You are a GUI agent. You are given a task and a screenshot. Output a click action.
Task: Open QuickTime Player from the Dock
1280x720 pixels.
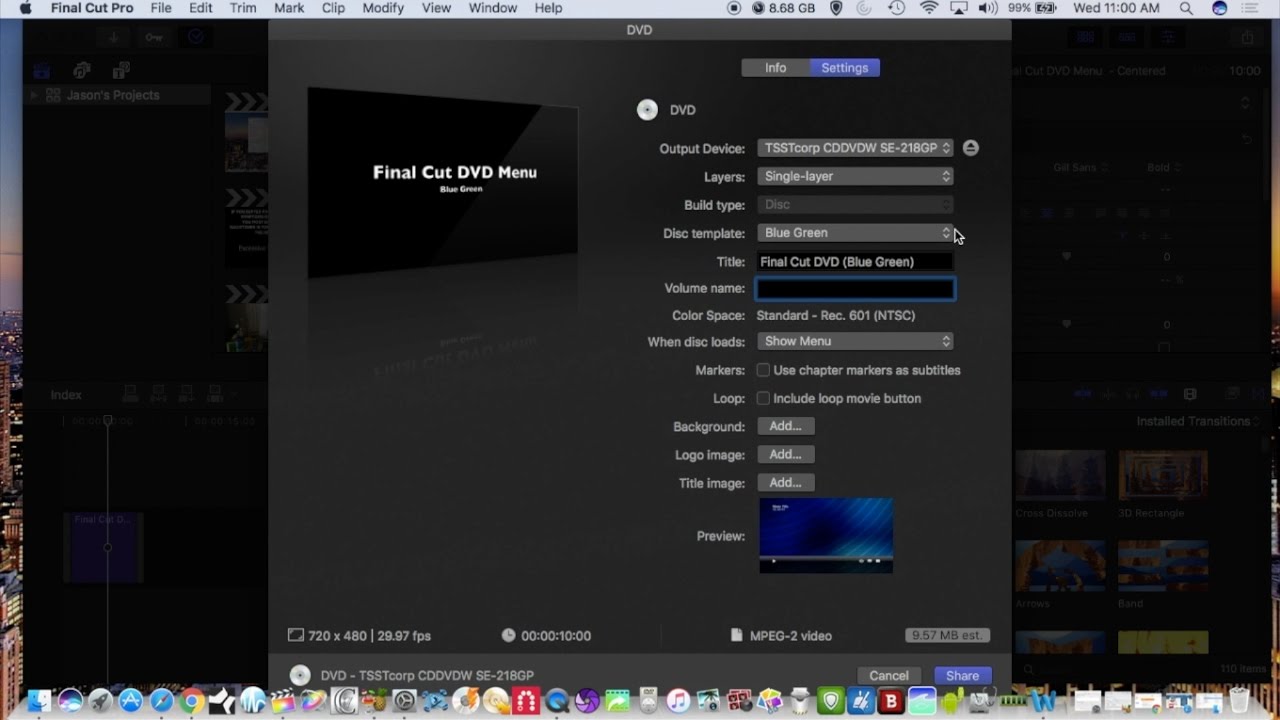tap(557, 701)
